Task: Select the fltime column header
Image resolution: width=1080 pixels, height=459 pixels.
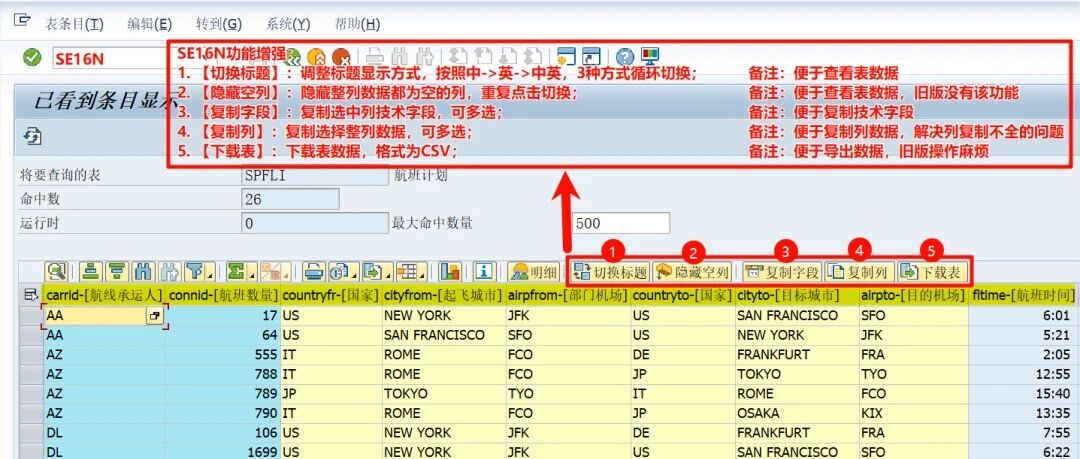Action: coord(1023,296)
